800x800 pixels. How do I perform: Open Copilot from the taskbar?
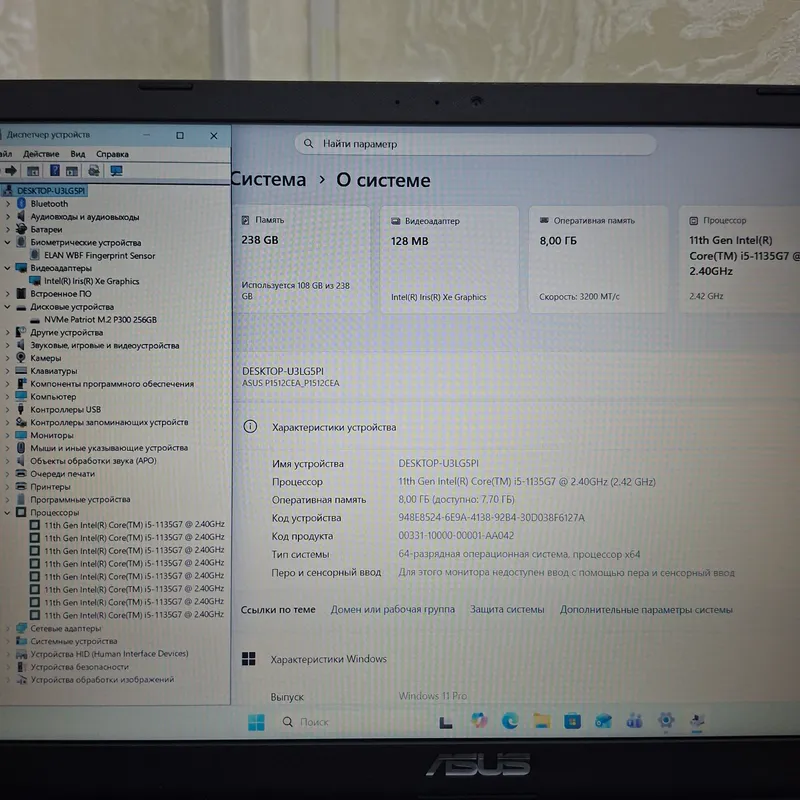479,720
